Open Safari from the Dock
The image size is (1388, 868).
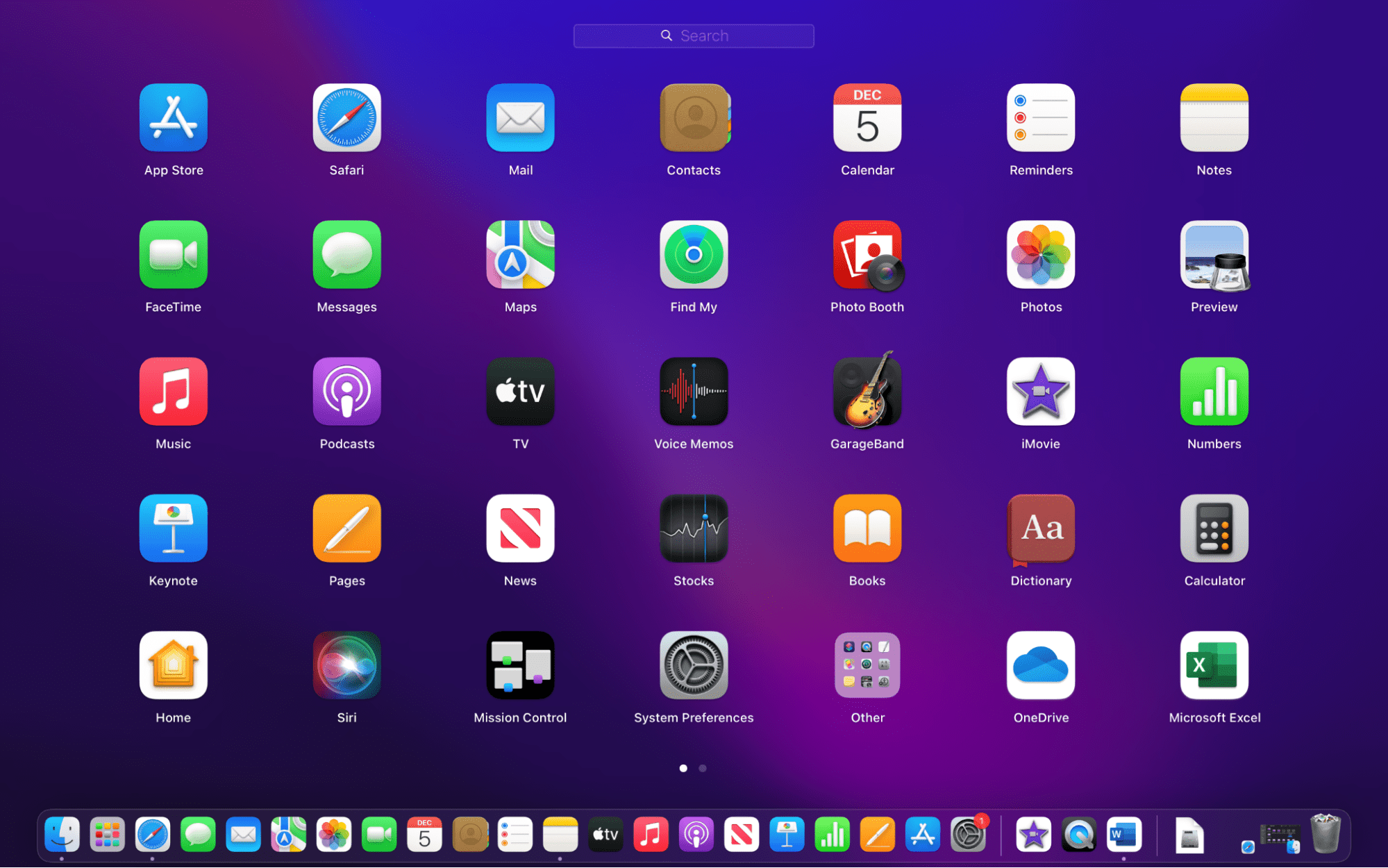(153, 834)
